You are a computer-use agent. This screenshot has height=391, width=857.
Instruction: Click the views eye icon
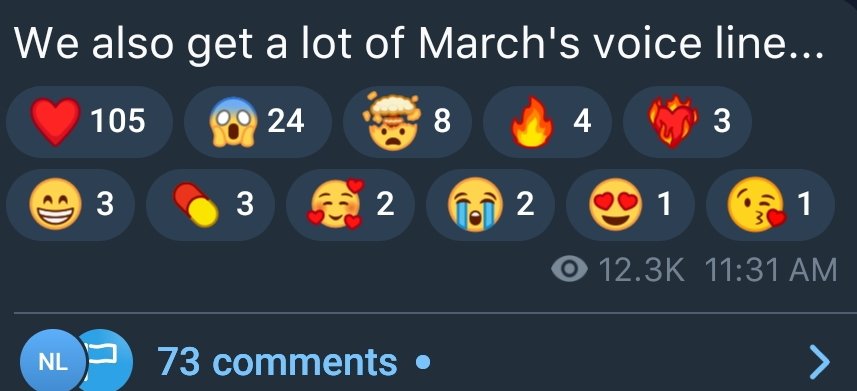pos(569,270)
